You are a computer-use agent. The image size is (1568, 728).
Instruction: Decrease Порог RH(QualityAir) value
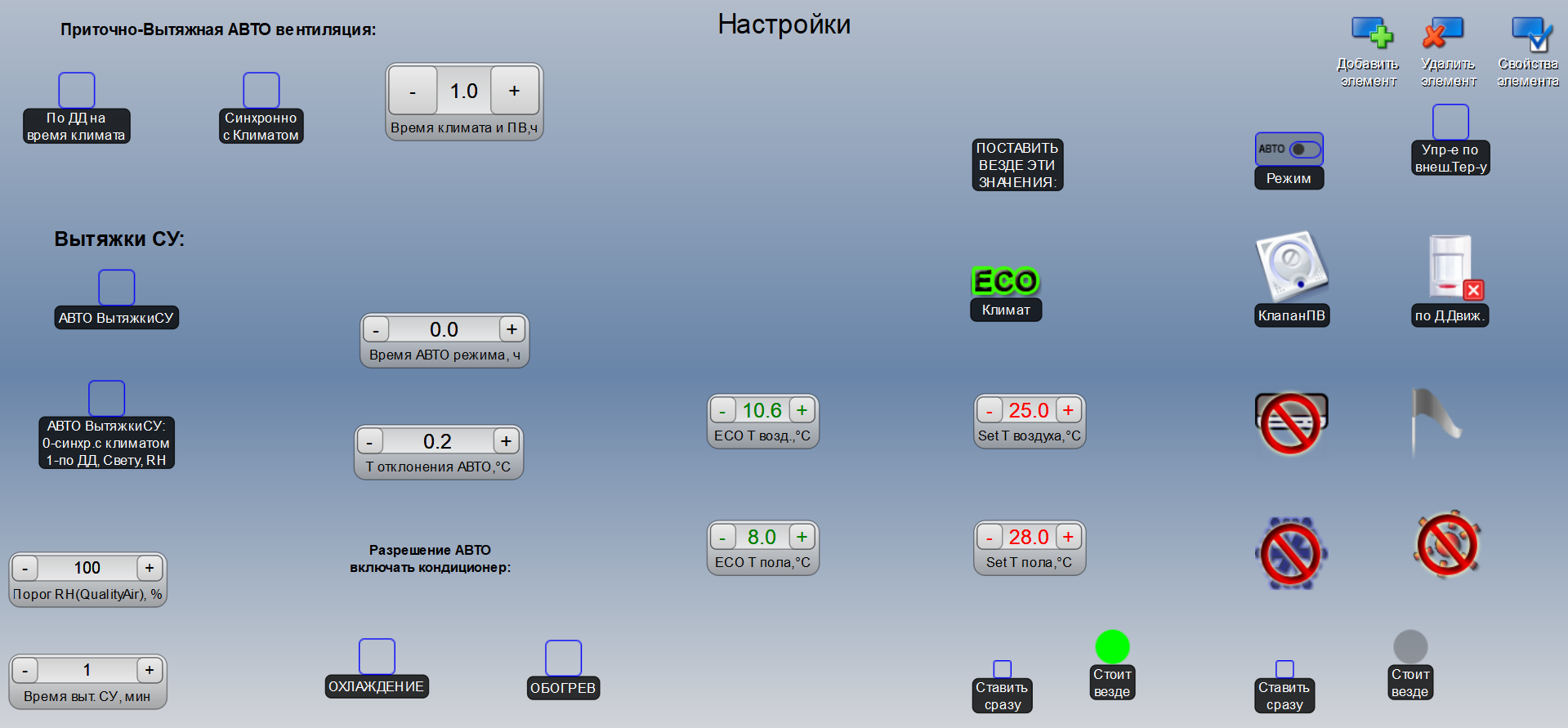click(25, 568)
